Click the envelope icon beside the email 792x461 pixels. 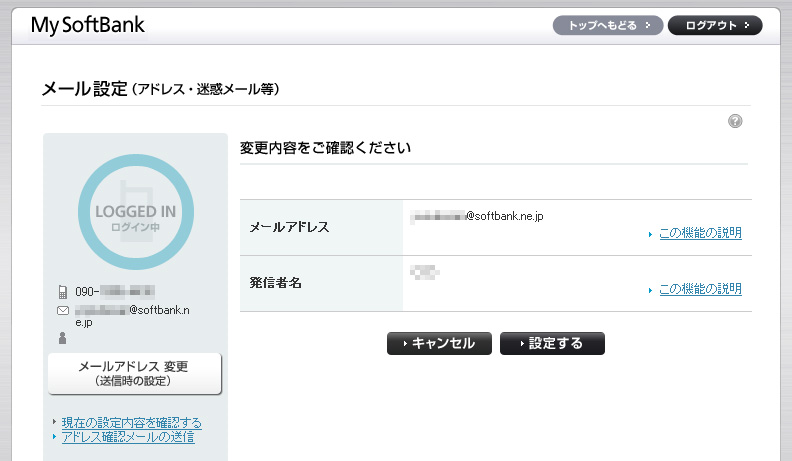(x=63, y=311)
